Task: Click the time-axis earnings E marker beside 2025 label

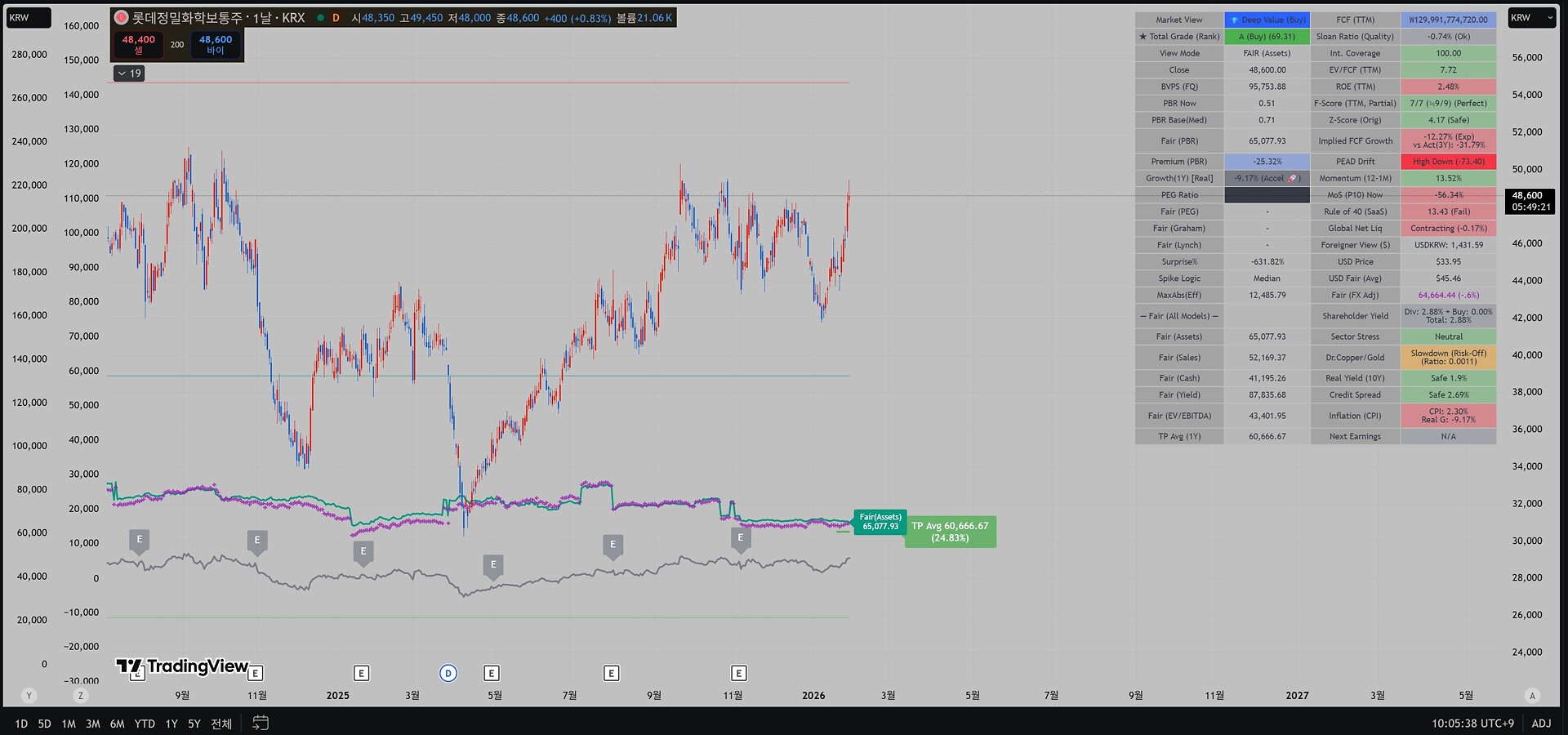Action: coord(361,673)
